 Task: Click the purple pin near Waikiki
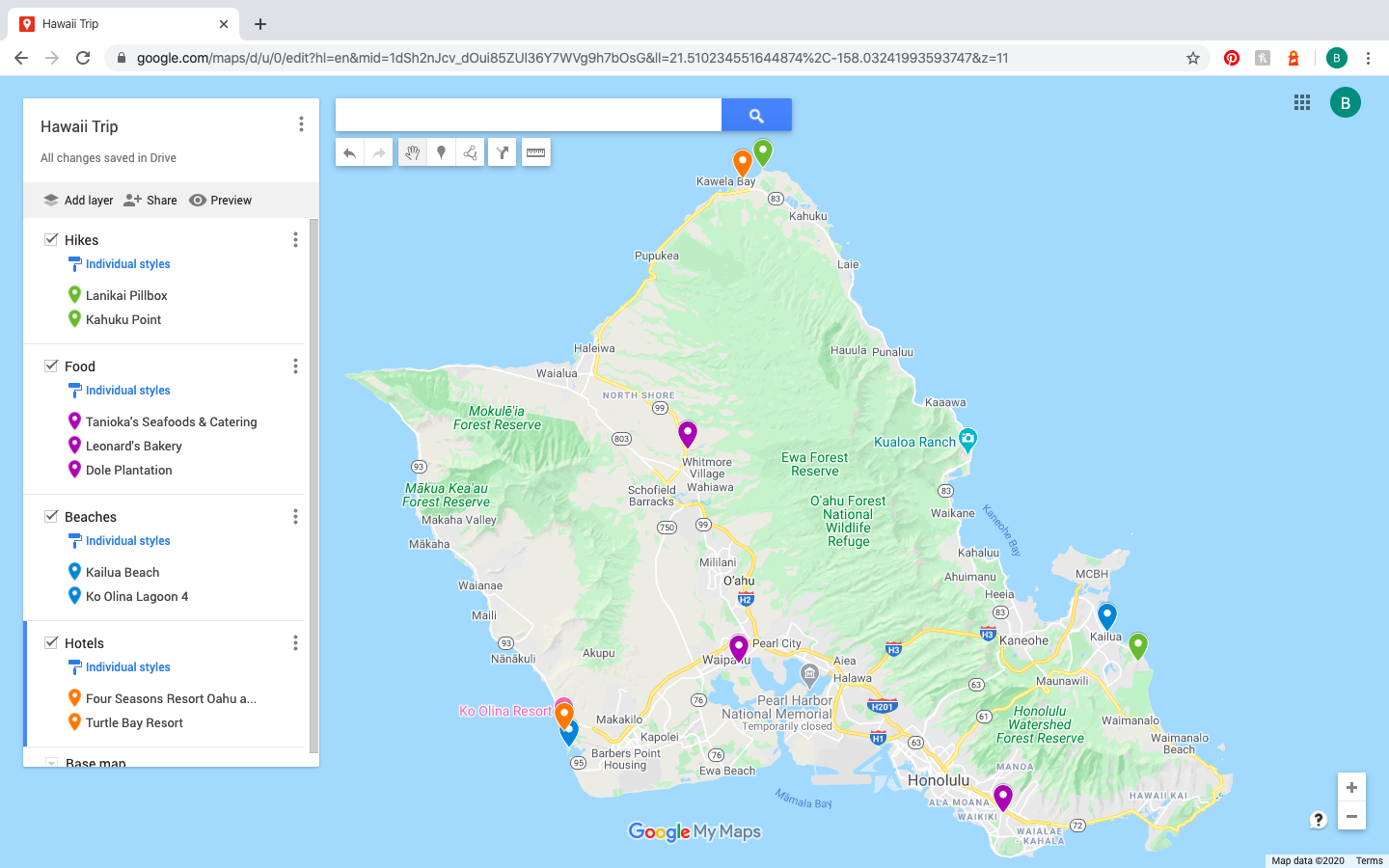pos(1003,797)
